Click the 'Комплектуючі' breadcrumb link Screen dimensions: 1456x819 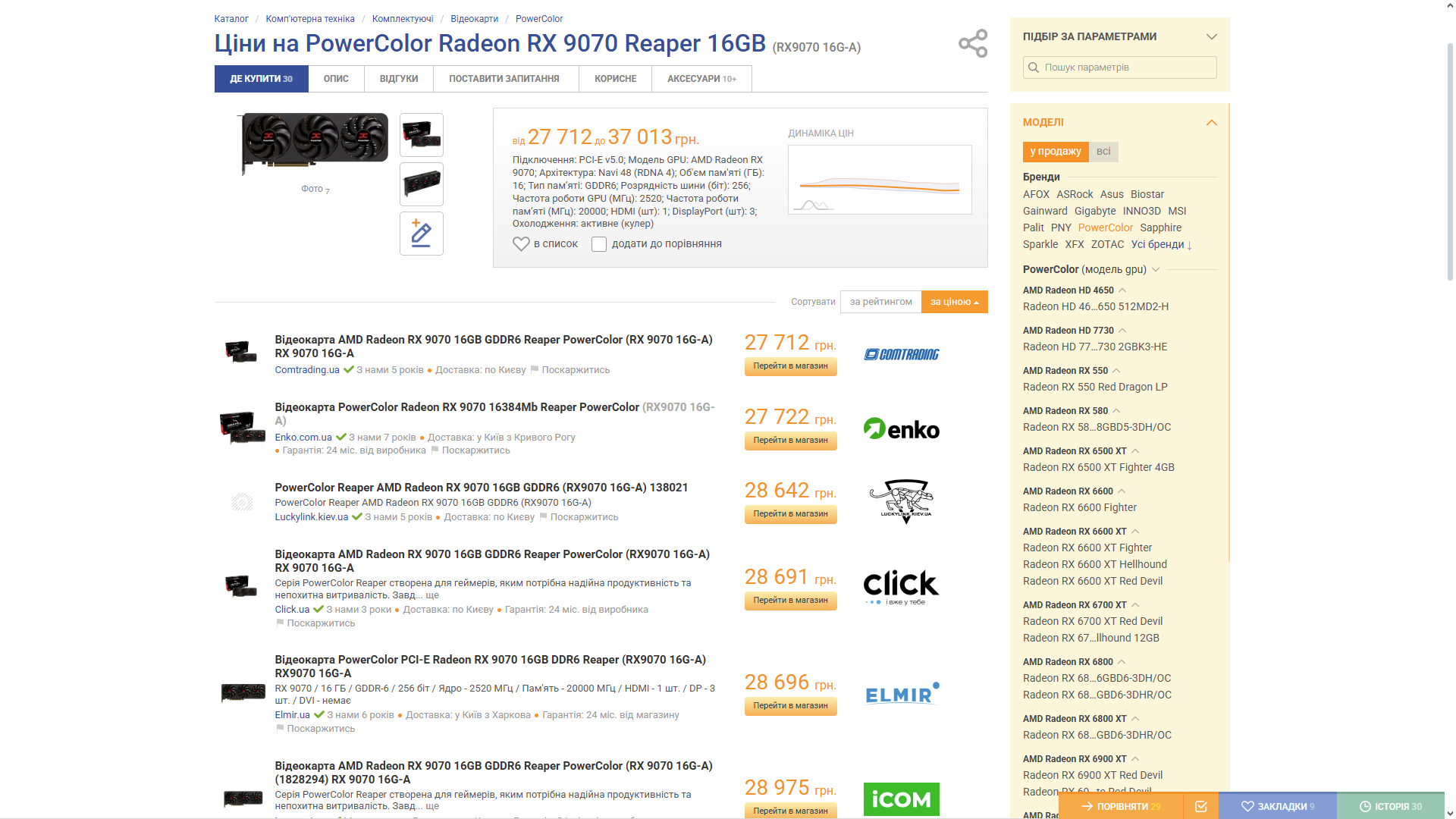click(403, 19)
